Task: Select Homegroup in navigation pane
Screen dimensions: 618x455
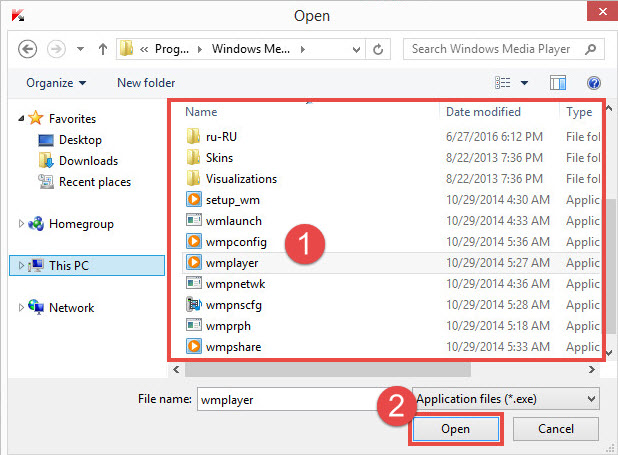Action: click(81, 224)
